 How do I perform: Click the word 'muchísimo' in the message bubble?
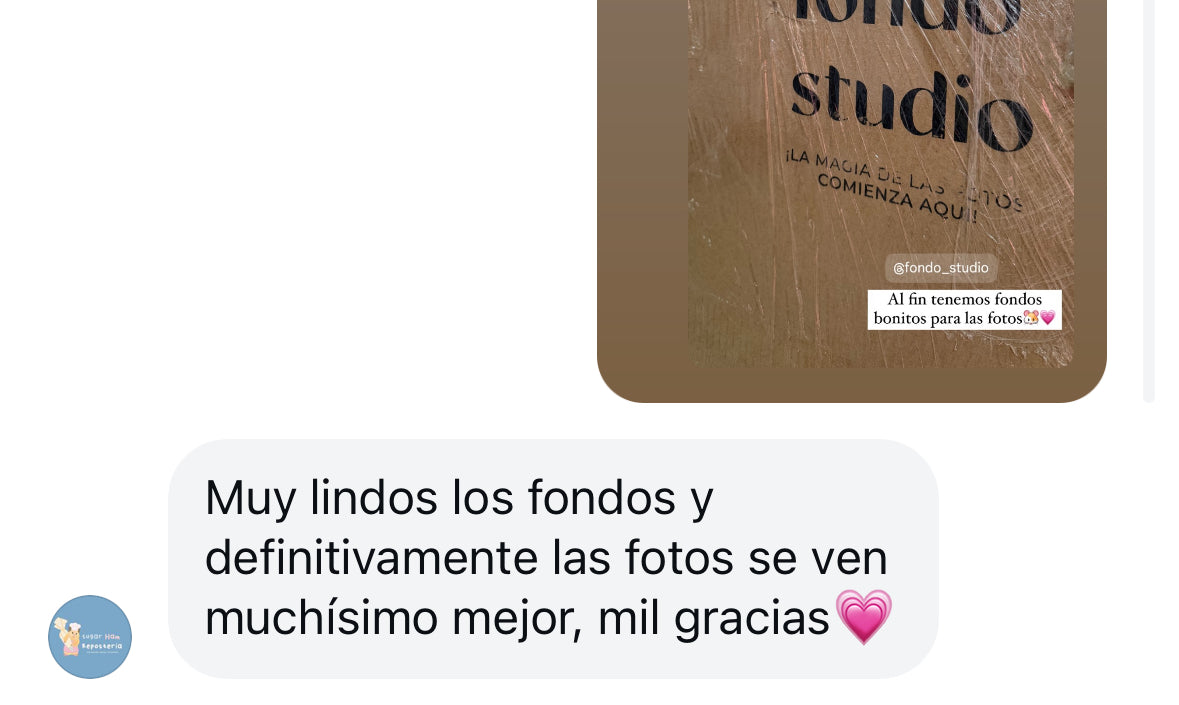(321, 619)
